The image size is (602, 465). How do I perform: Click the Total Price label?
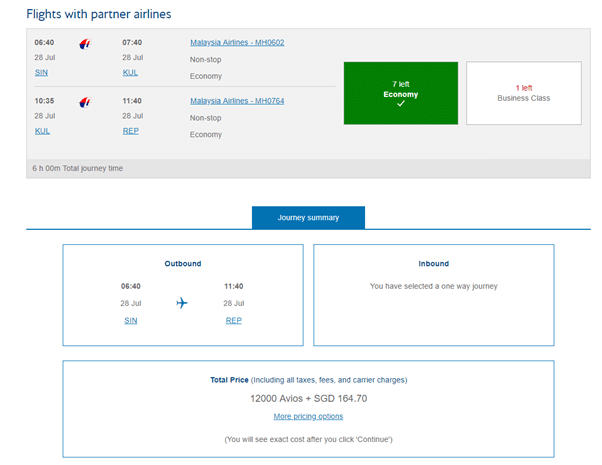click(229, 380)
